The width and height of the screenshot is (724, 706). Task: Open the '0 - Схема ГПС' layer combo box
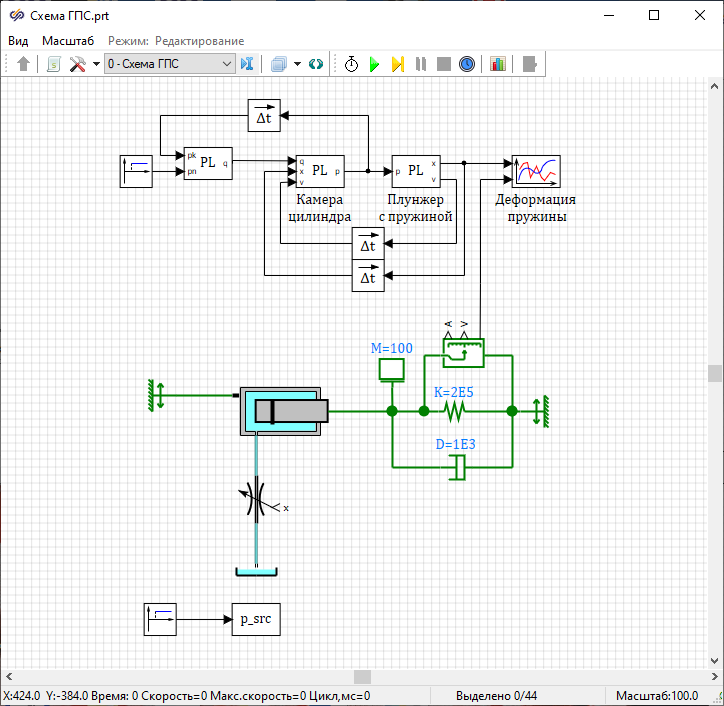[169, 64]
